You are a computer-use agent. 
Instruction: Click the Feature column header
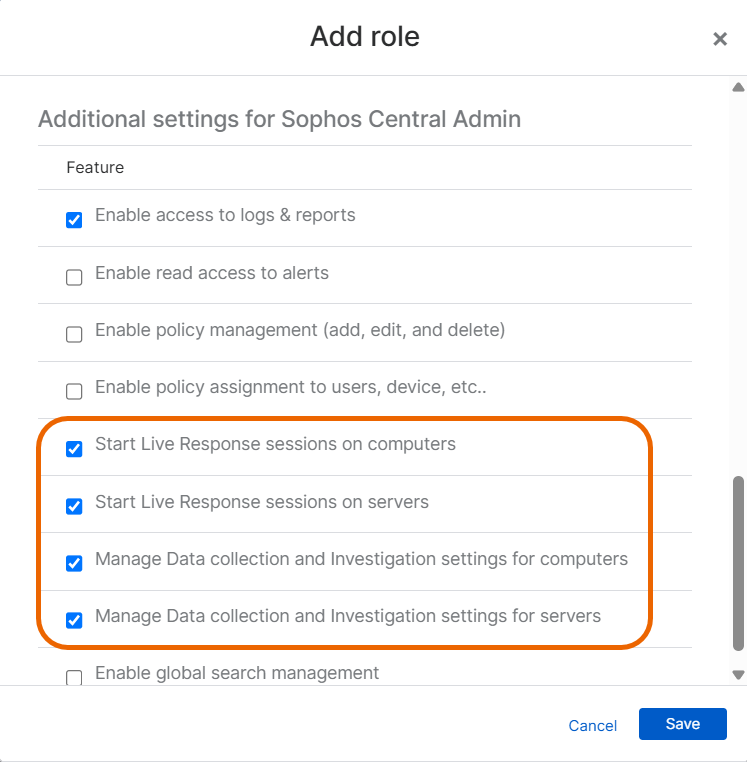[95, 167]
